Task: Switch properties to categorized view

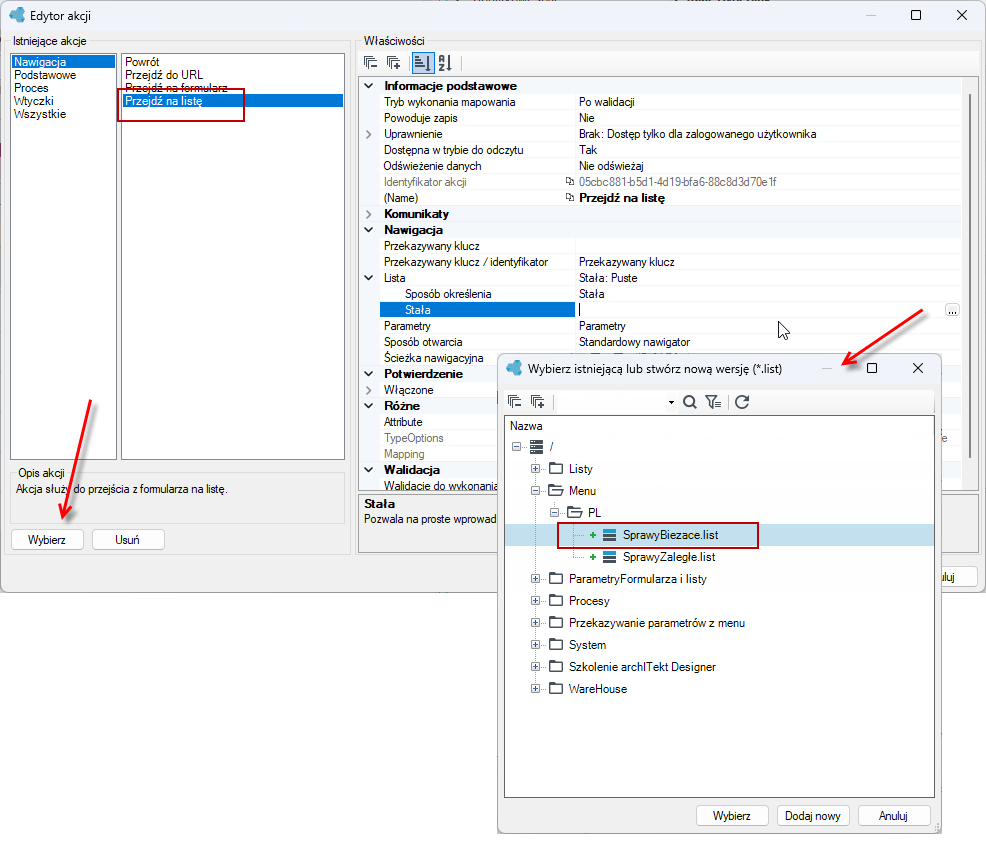Action: click(x=423, y=63)
